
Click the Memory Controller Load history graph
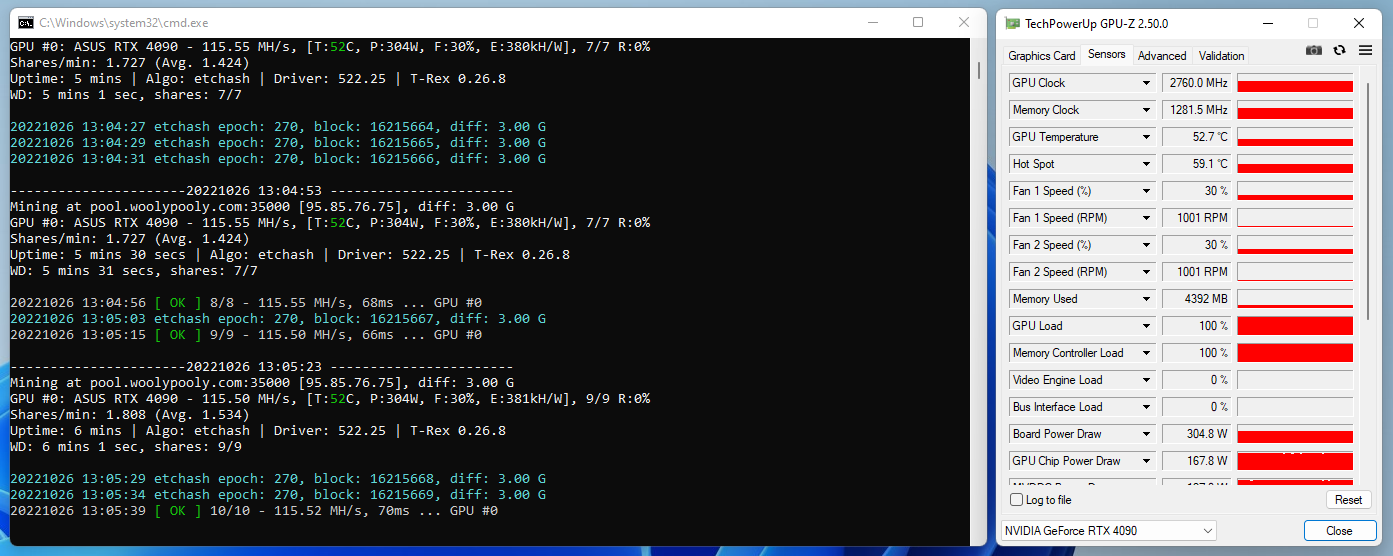pos(1295,353)
